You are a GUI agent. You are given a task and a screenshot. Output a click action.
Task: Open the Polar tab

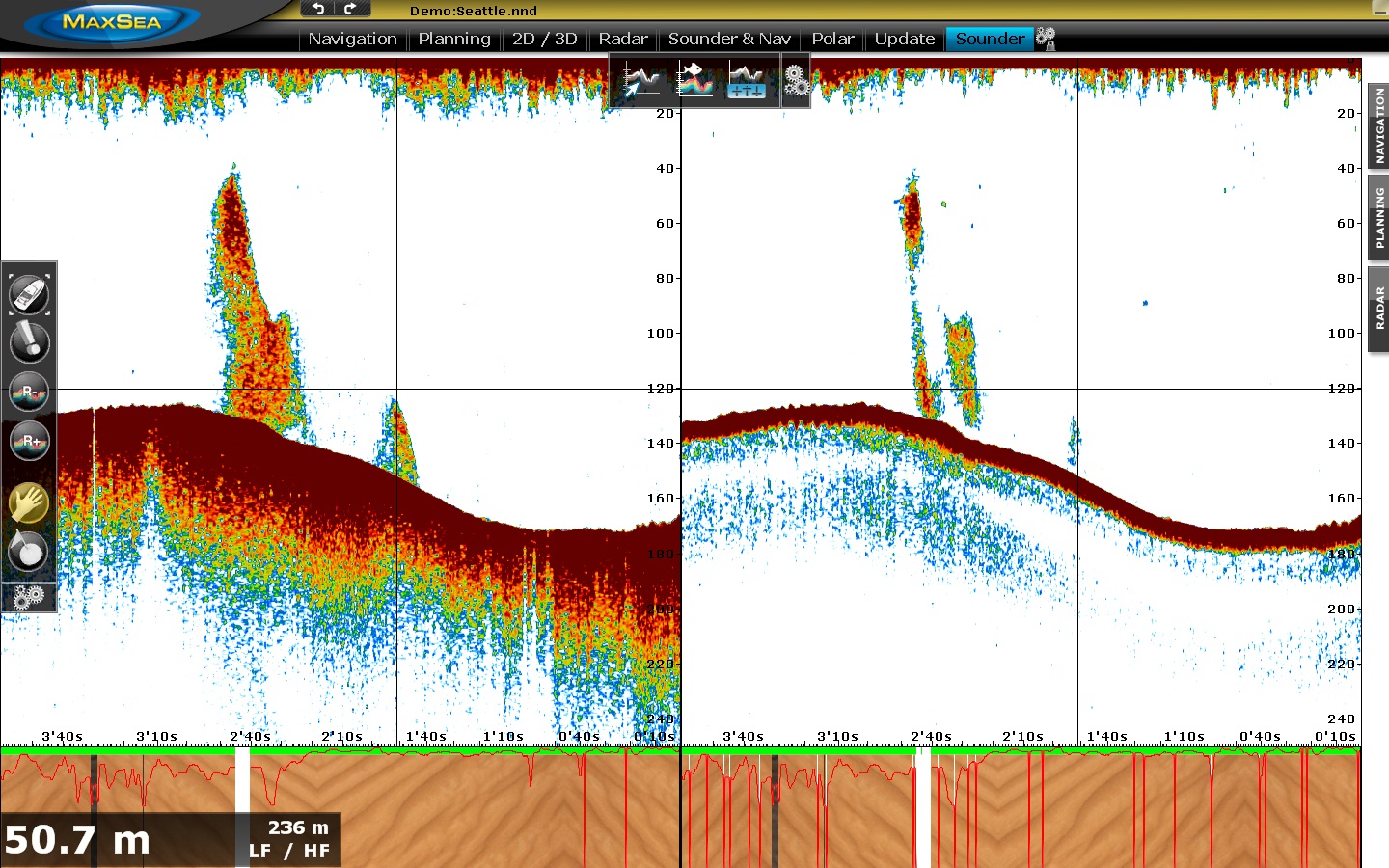[832, 39]
